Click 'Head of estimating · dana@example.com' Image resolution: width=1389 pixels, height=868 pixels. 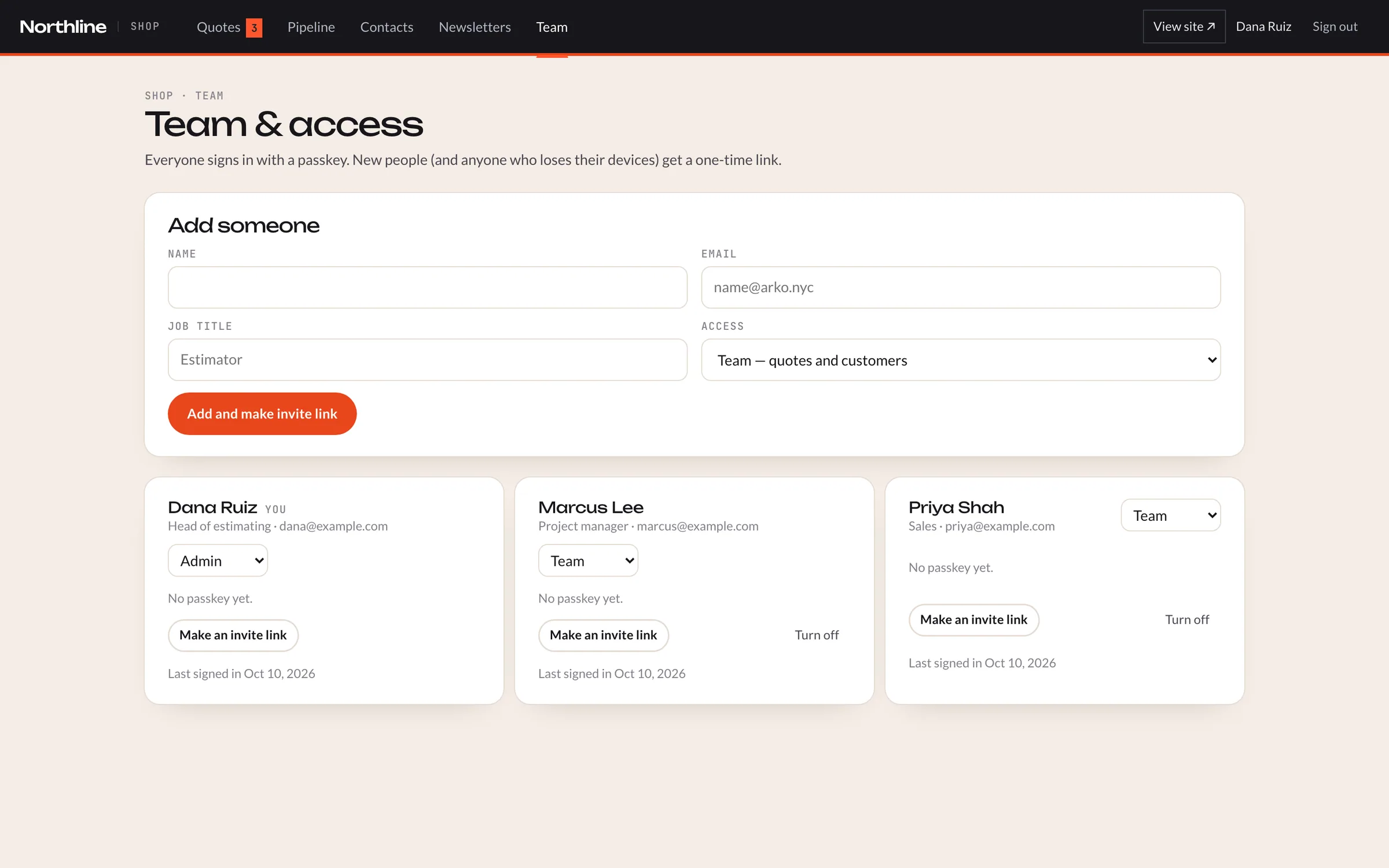[278, 526]
